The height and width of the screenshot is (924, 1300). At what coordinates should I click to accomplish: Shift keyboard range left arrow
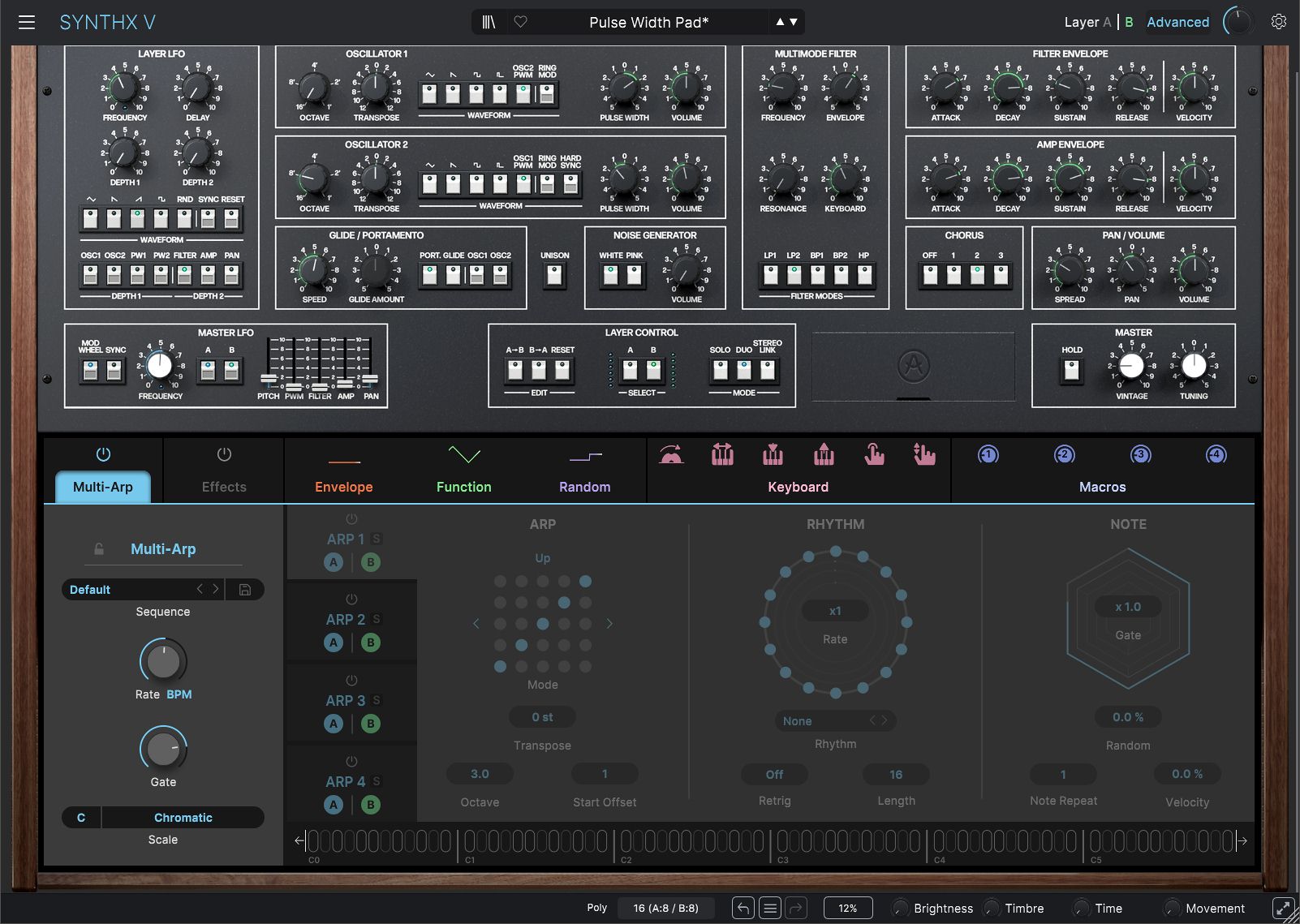(x=299, y=841)
